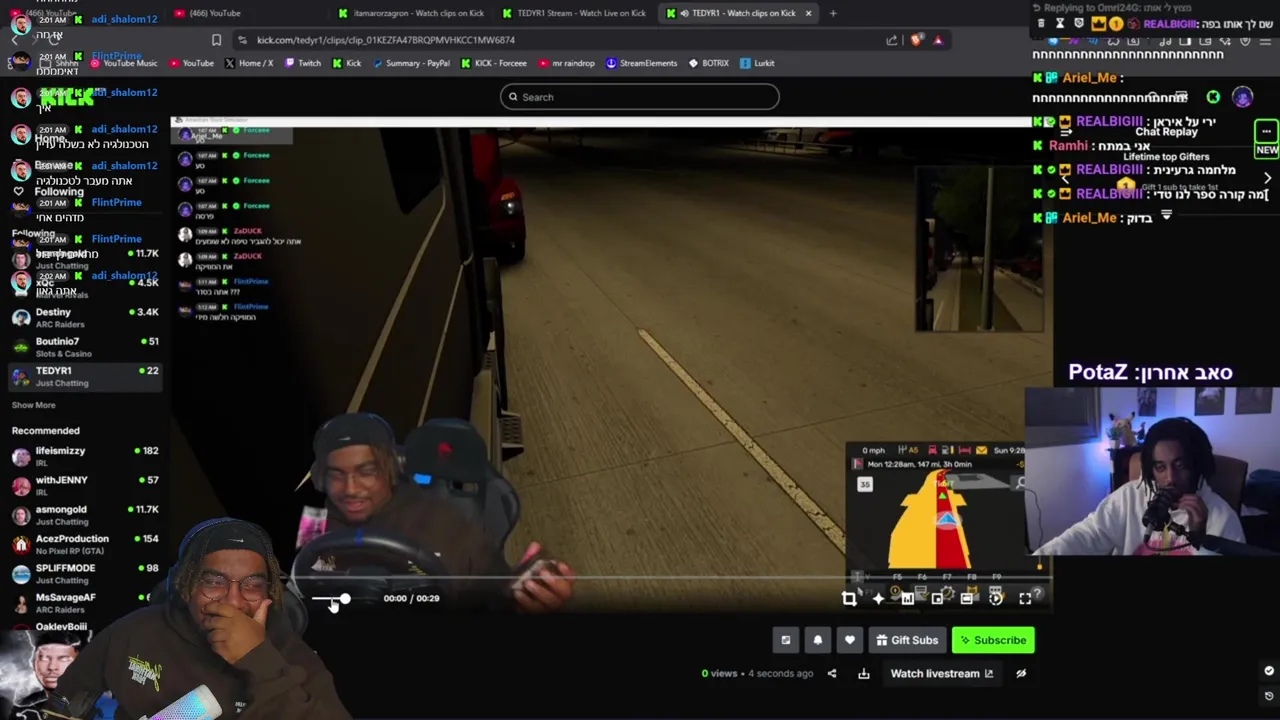Click the dashed-circle playback speed icon
The image size is (1280, 720).
[x=996, y=598]
